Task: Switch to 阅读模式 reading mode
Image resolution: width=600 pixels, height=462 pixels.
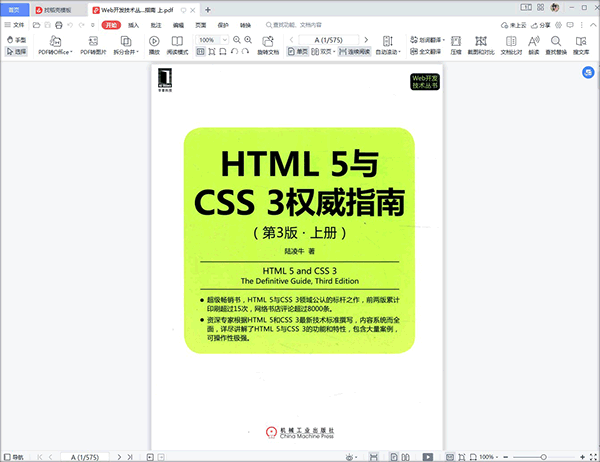Action: (x=177, y=45)
